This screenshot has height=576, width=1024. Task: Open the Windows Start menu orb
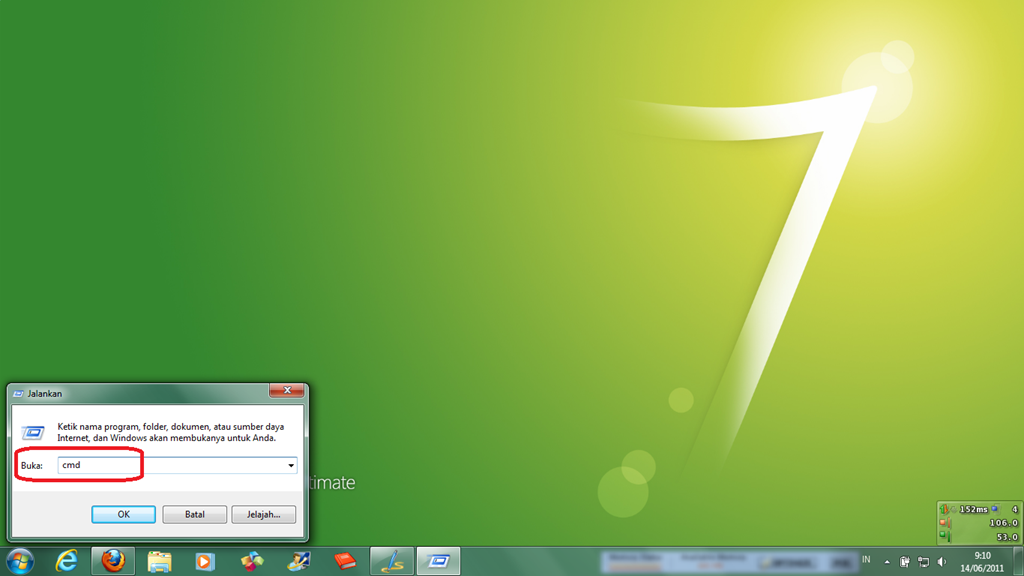[20, 562]
